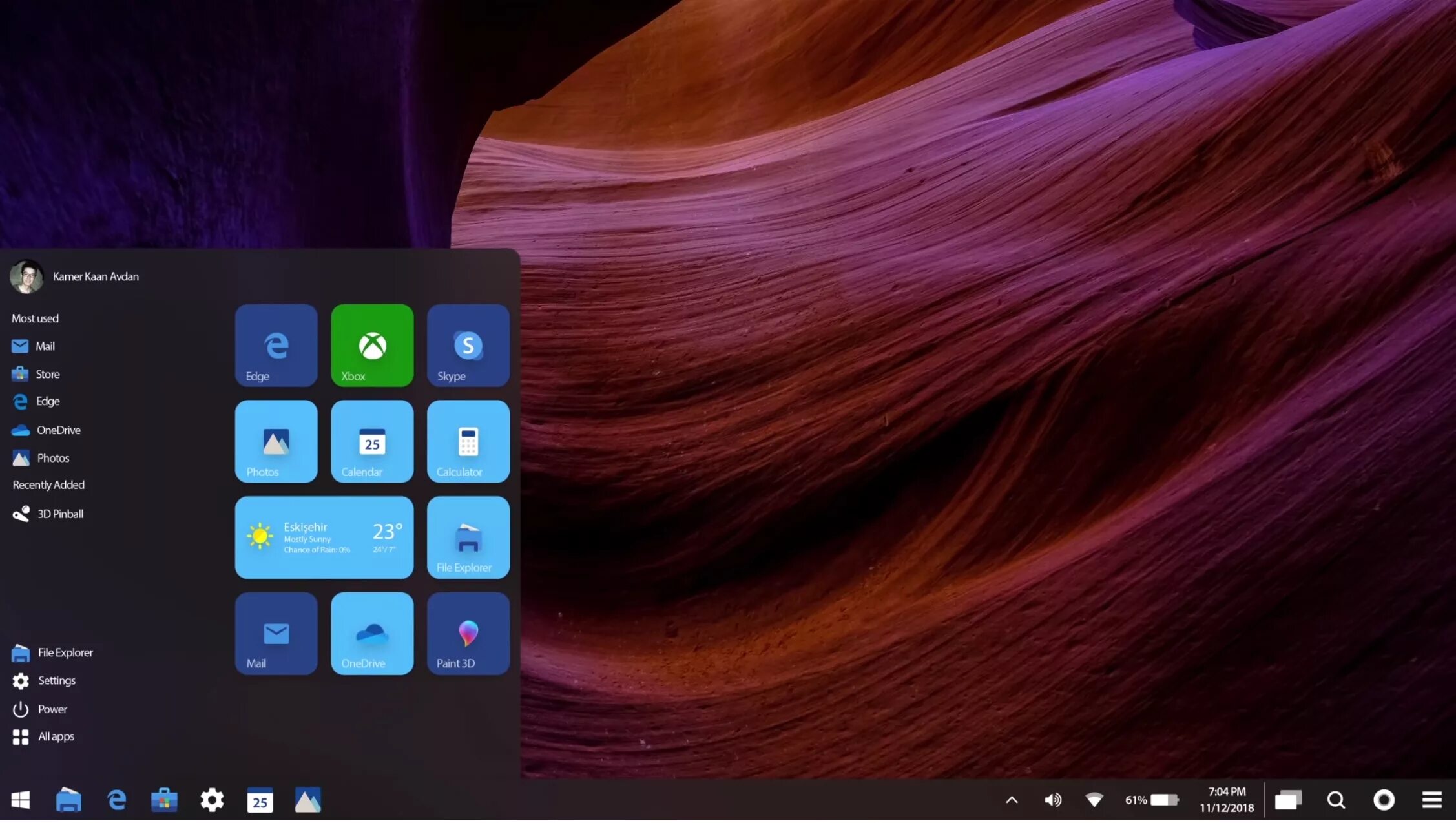
Task: Open Photos tile in Start menu
Action: click(x=277, y=441)
